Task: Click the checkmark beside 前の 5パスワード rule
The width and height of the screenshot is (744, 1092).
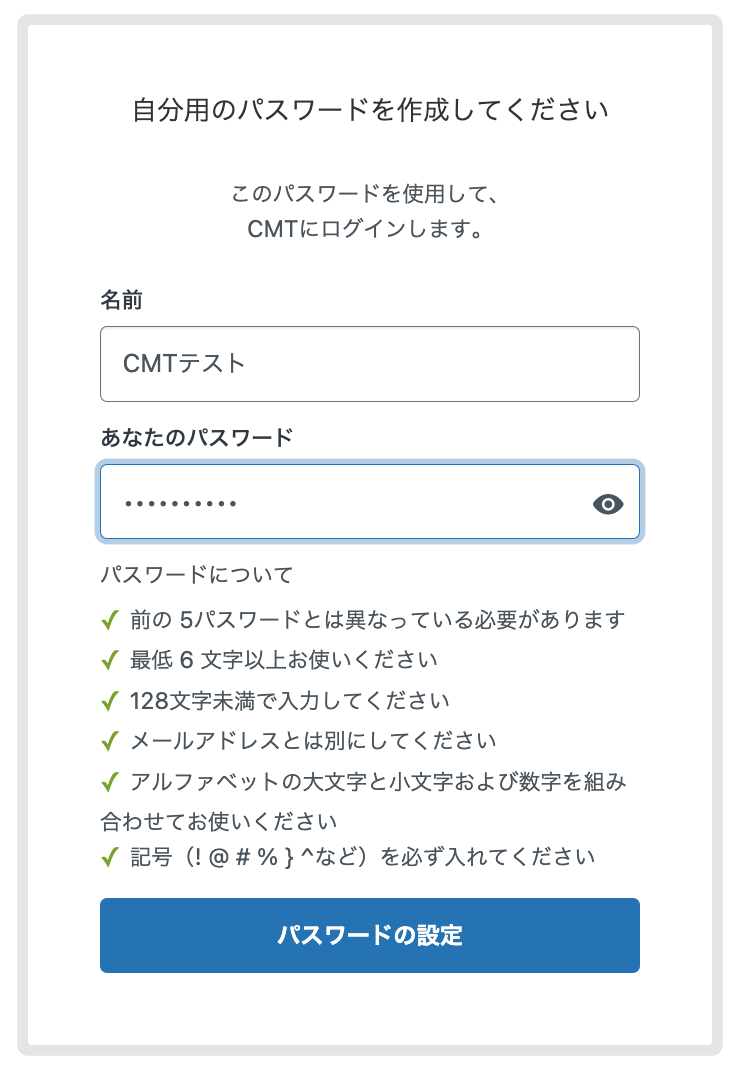Action: (110, 621)
